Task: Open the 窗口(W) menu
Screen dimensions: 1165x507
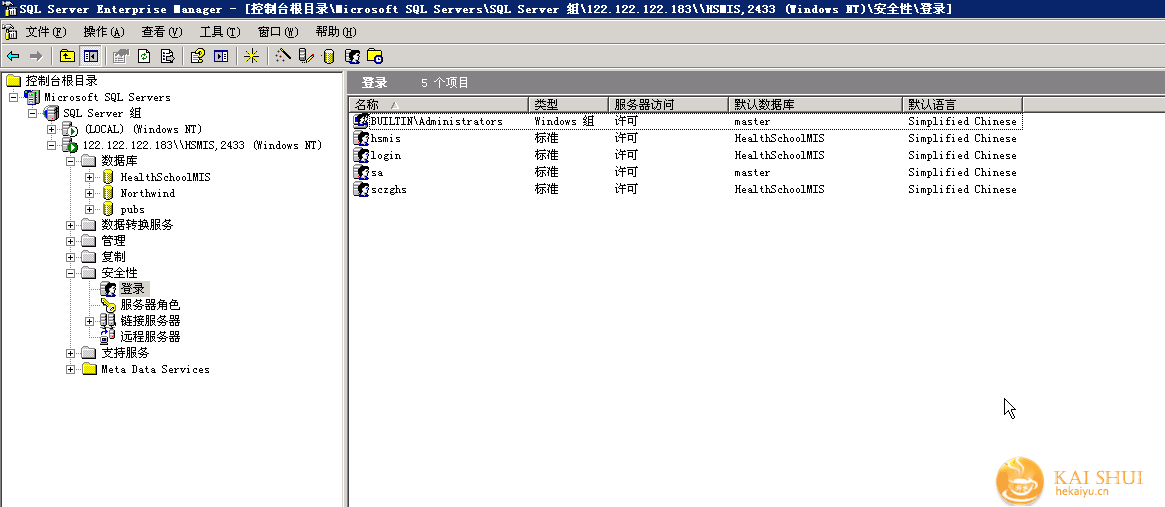Action: point(278,32)
